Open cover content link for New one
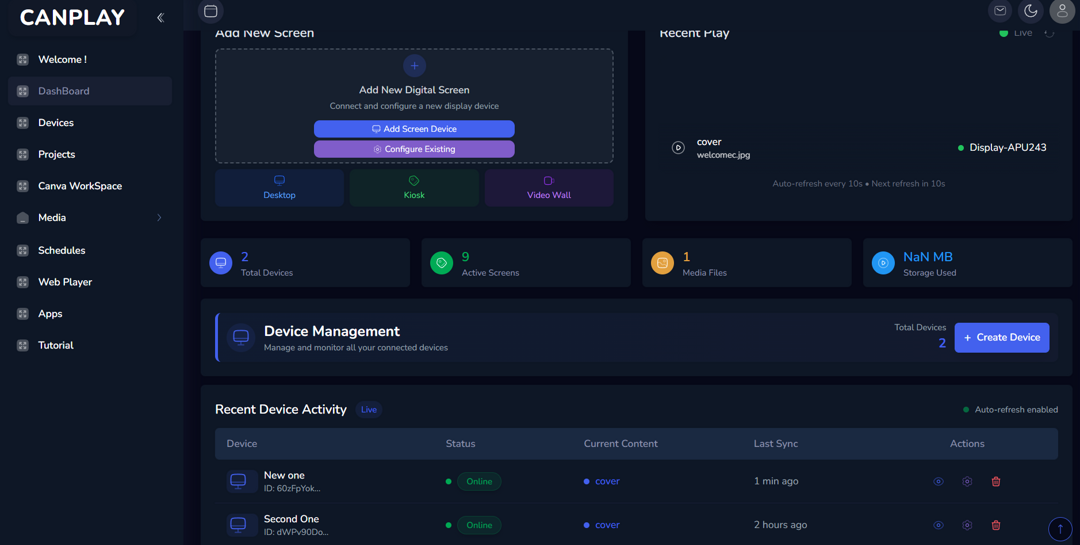Image resolution: width=1080 pixels, height=545 pixels. [607, 482]
